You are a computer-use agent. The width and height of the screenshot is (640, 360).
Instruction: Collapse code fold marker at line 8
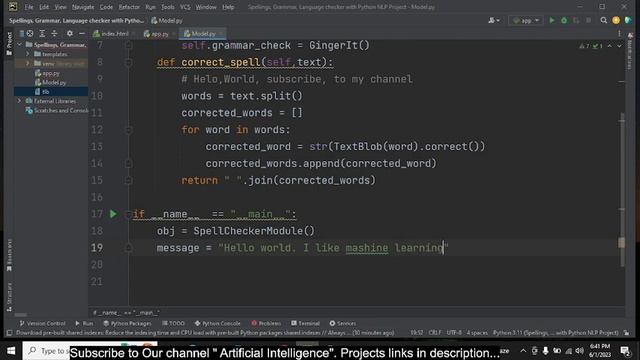tap(129, 62)
